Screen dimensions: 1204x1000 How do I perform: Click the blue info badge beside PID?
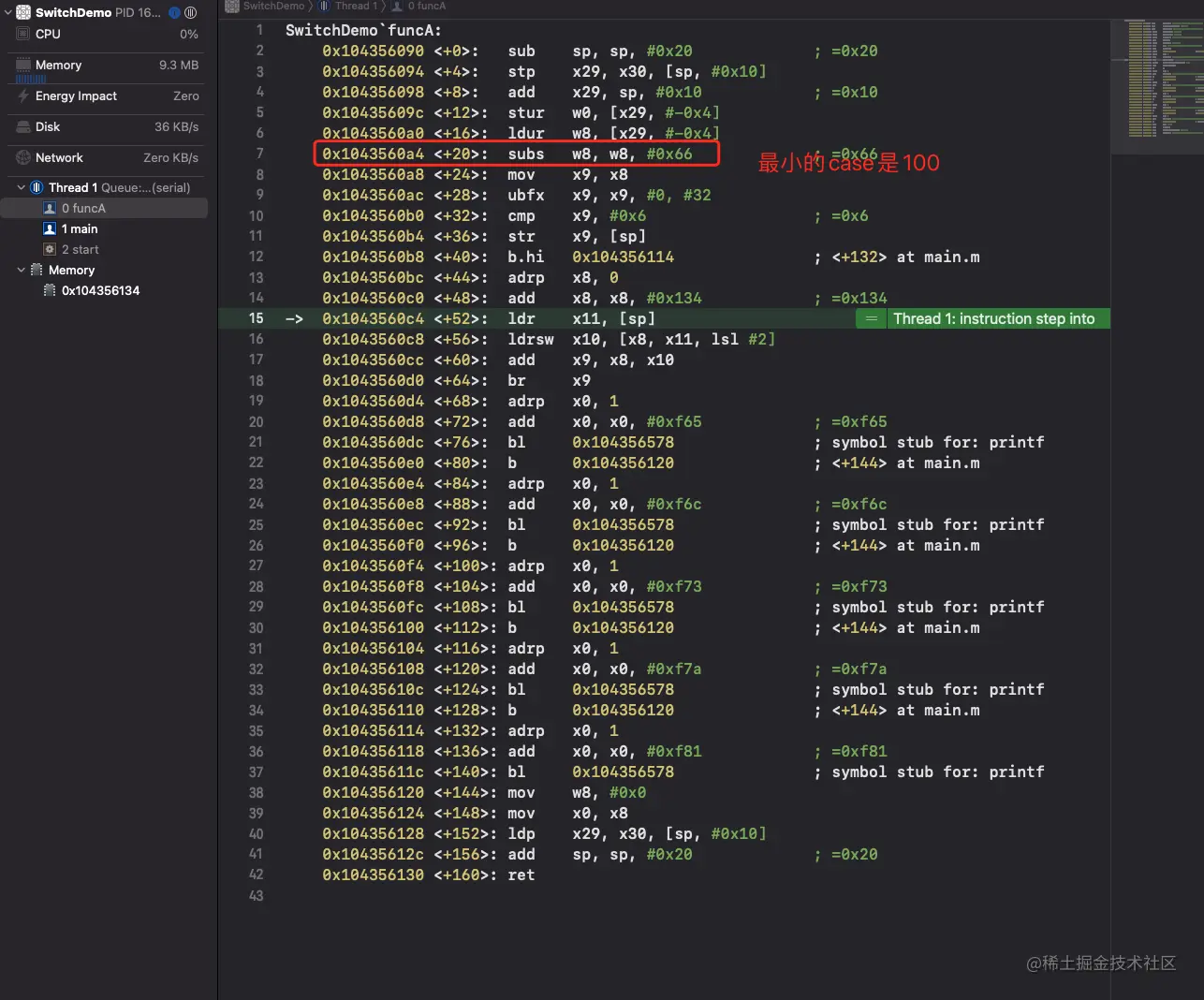click(x=174, y=12)
